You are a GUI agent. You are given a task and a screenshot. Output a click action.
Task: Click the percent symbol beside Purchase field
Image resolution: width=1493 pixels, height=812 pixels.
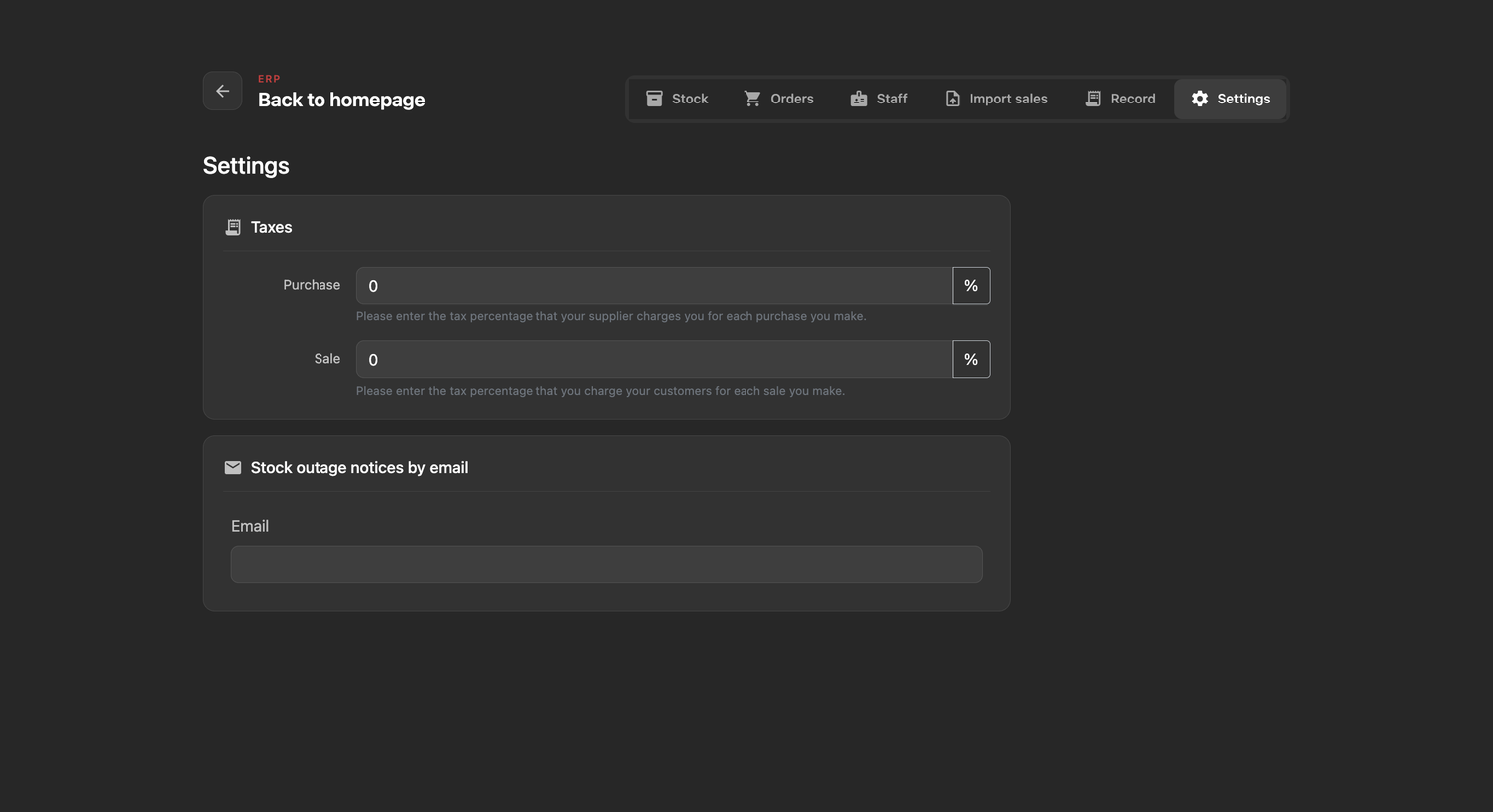971,286
